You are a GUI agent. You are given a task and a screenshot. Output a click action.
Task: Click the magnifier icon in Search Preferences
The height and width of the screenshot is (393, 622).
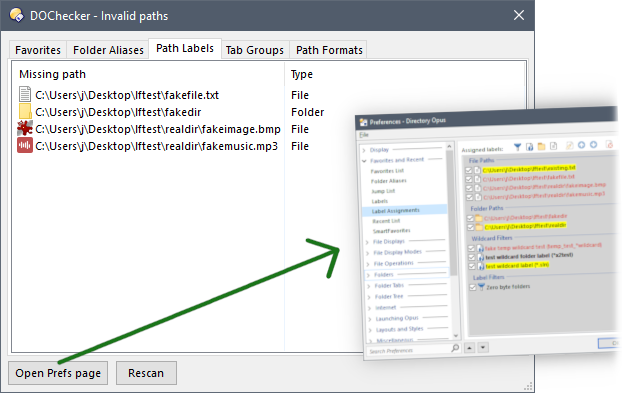point(455,348)
